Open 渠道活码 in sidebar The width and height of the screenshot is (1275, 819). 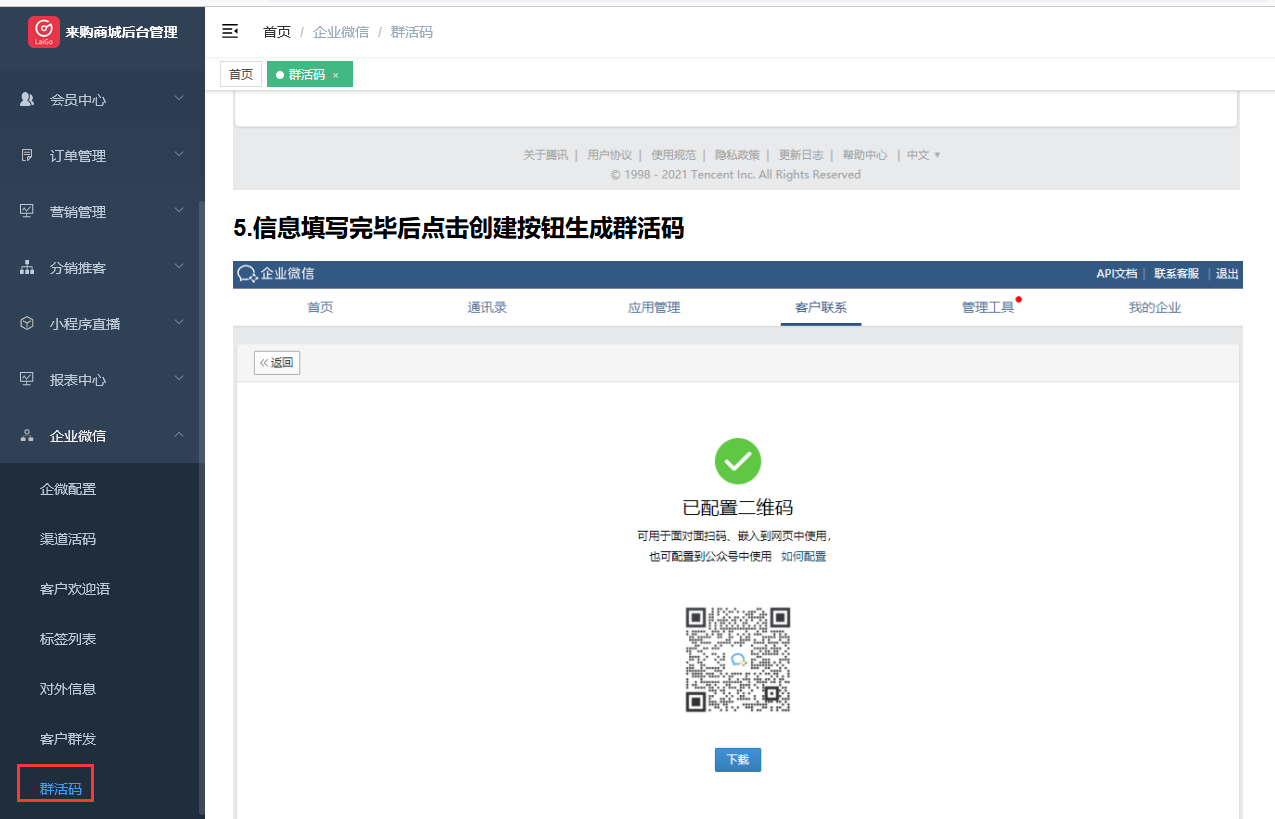point(68,539)
